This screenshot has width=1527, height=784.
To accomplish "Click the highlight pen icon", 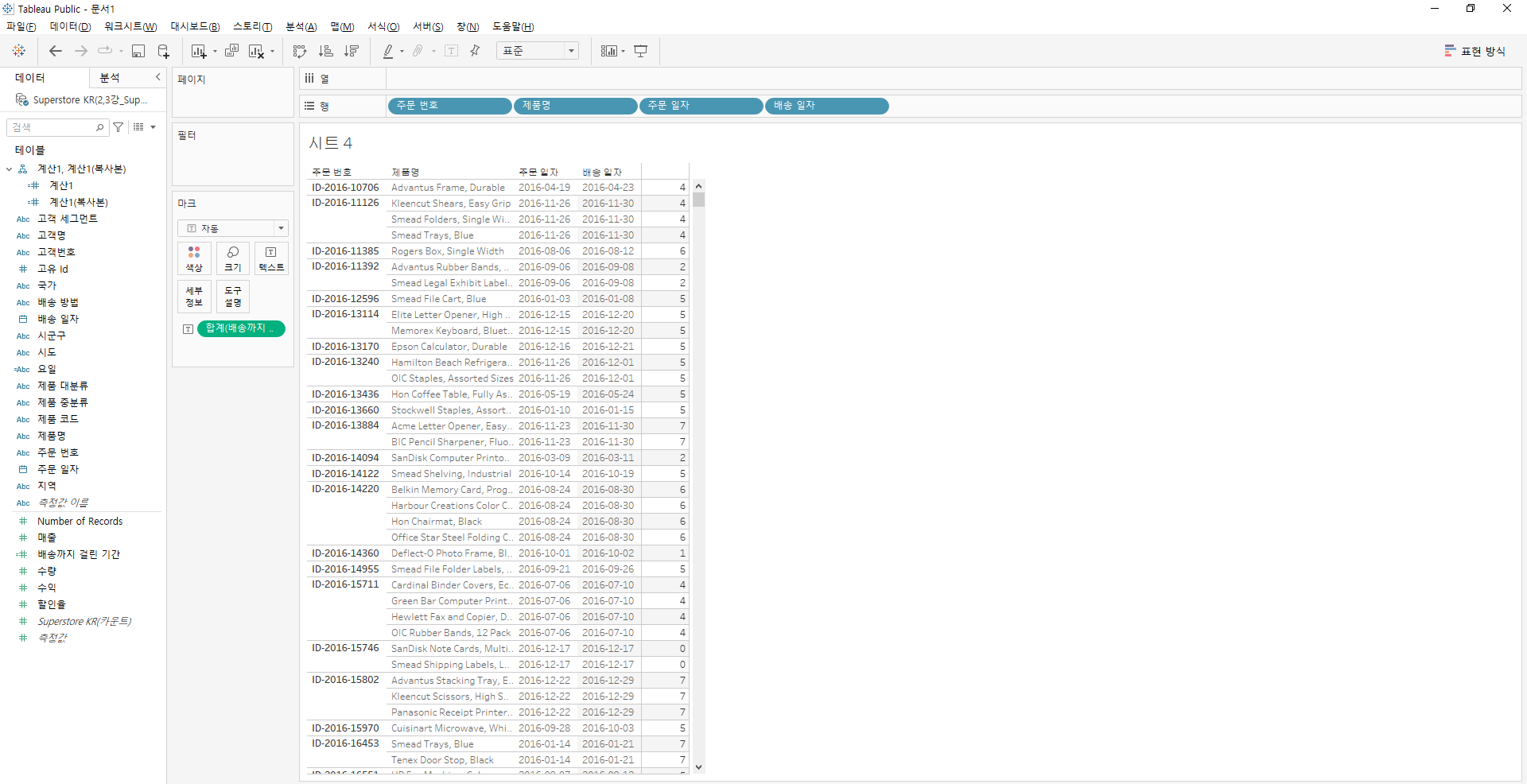I will tap(388, 51).
